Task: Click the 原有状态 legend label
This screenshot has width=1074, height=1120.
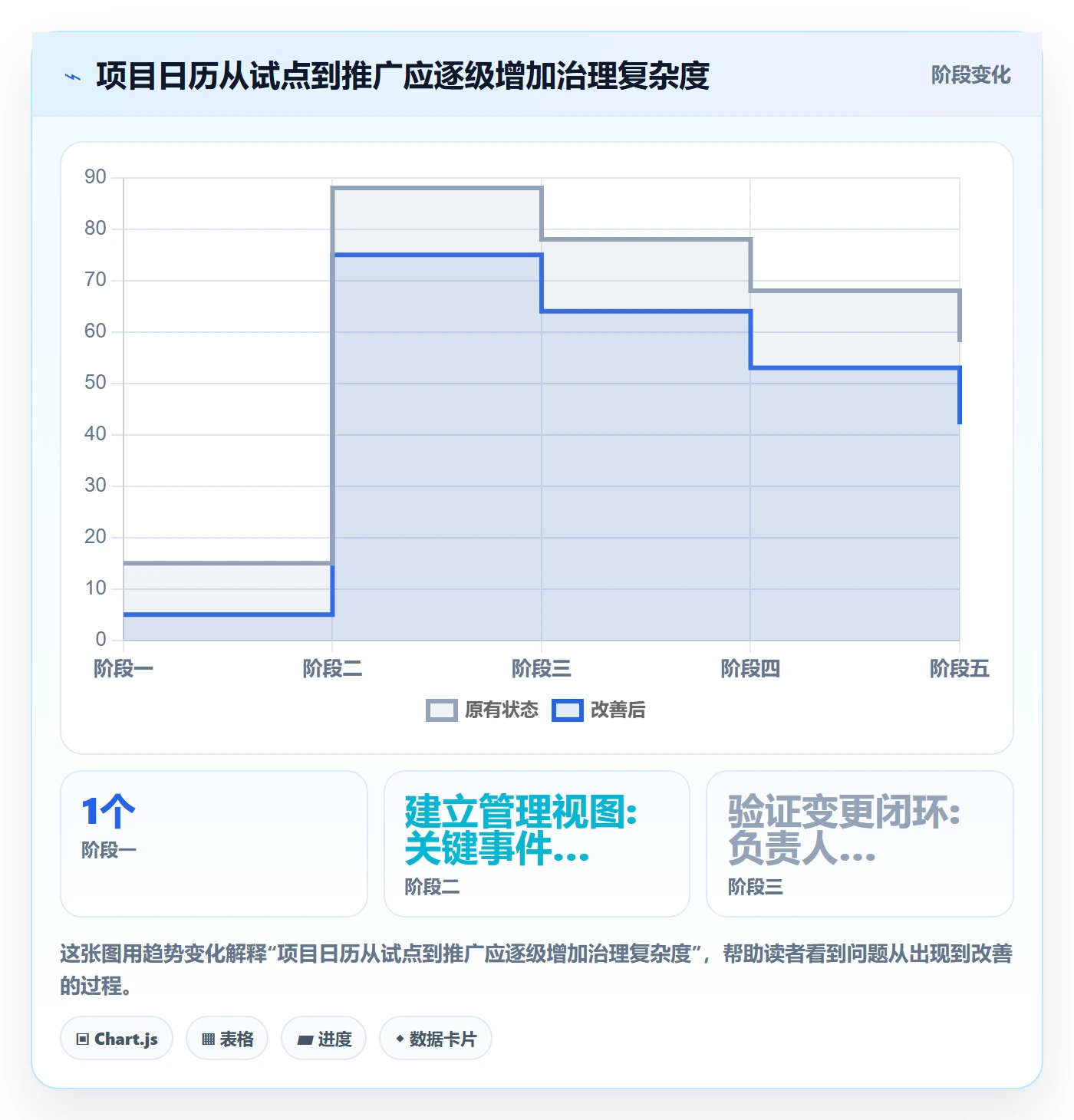Action: tap(502, 710)
